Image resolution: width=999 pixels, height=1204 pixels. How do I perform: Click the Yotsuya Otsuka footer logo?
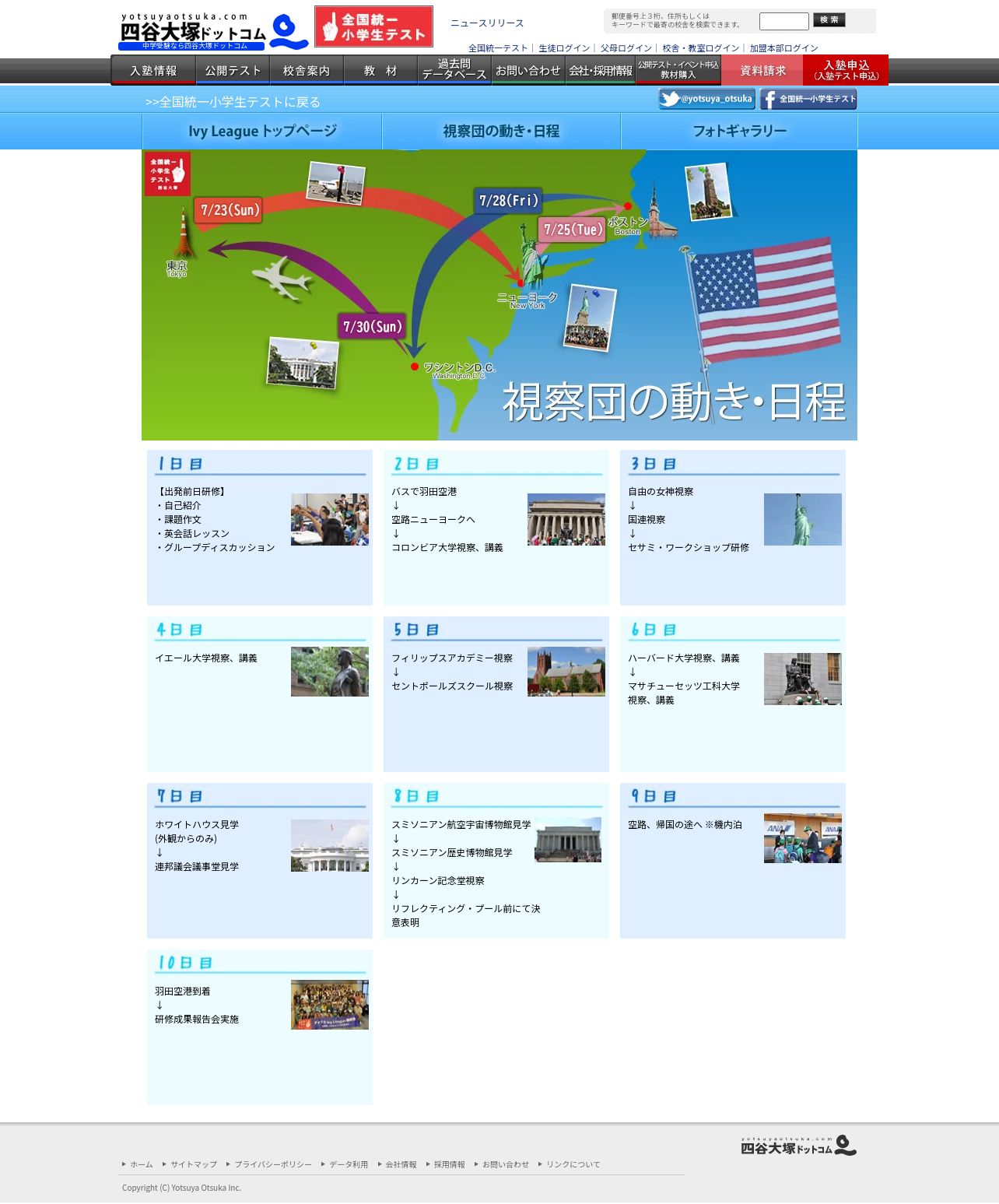click(798, 1146)
